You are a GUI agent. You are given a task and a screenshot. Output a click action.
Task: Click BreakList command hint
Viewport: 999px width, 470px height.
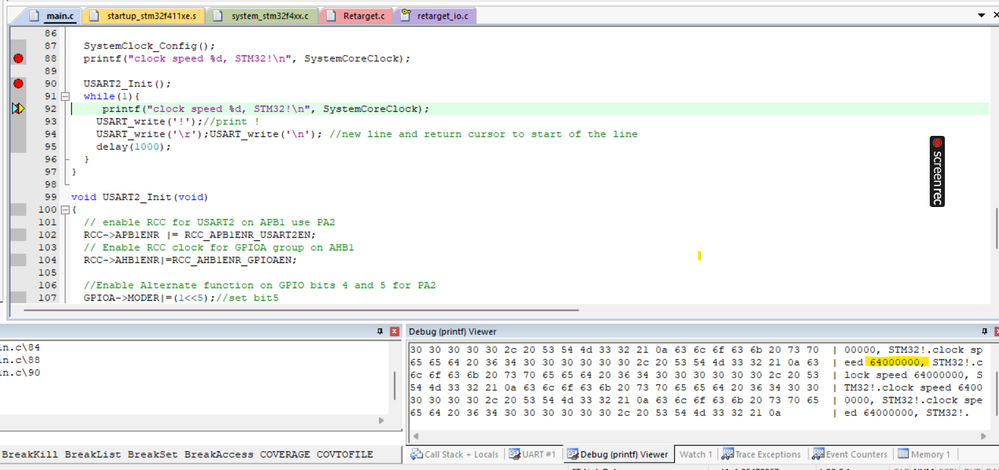pyautogui.click(x=93, y=454)
